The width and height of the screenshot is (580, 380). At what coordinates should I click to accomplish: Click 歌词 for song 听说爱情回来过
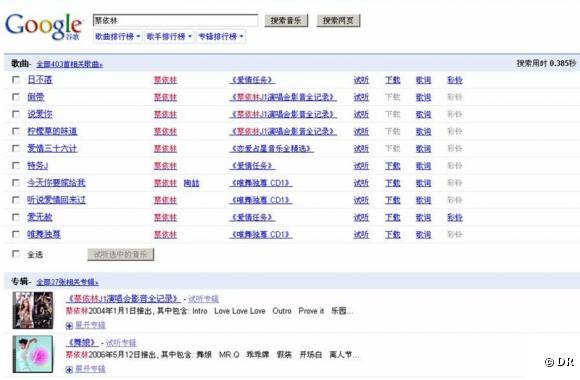(x=423, y=200)
